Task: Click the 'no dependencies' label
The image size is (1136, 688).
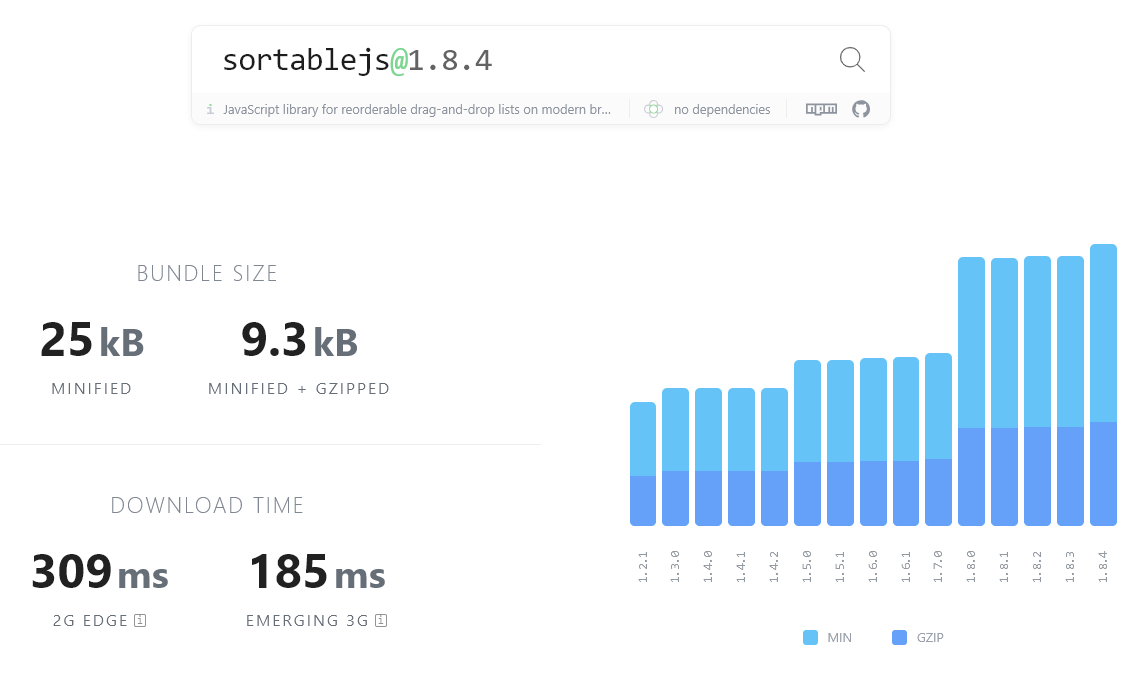Action: coord(722,109)
